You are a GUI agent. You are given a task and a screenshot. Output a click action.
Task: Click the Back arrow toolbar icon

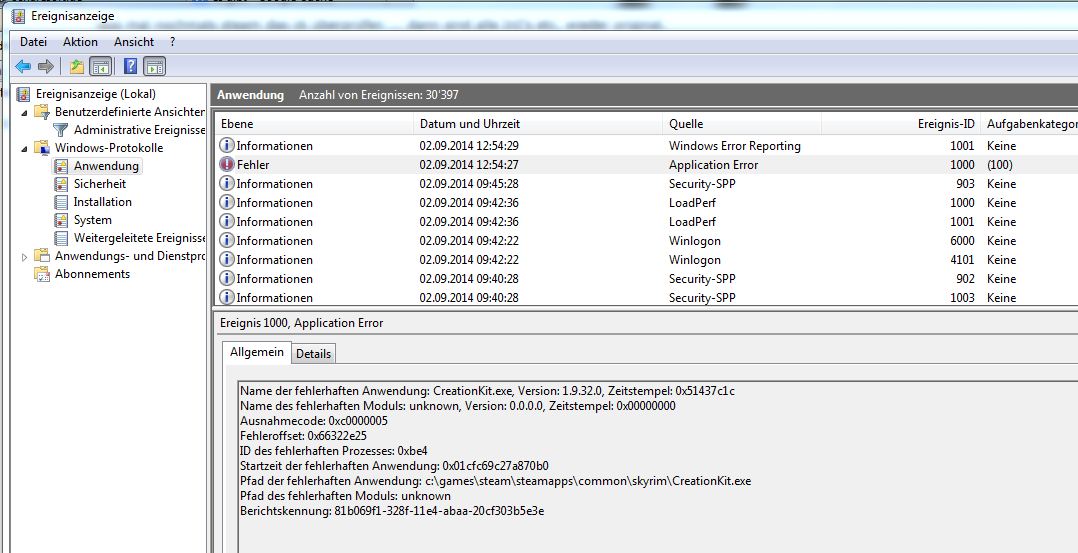[x=23, y=67]
